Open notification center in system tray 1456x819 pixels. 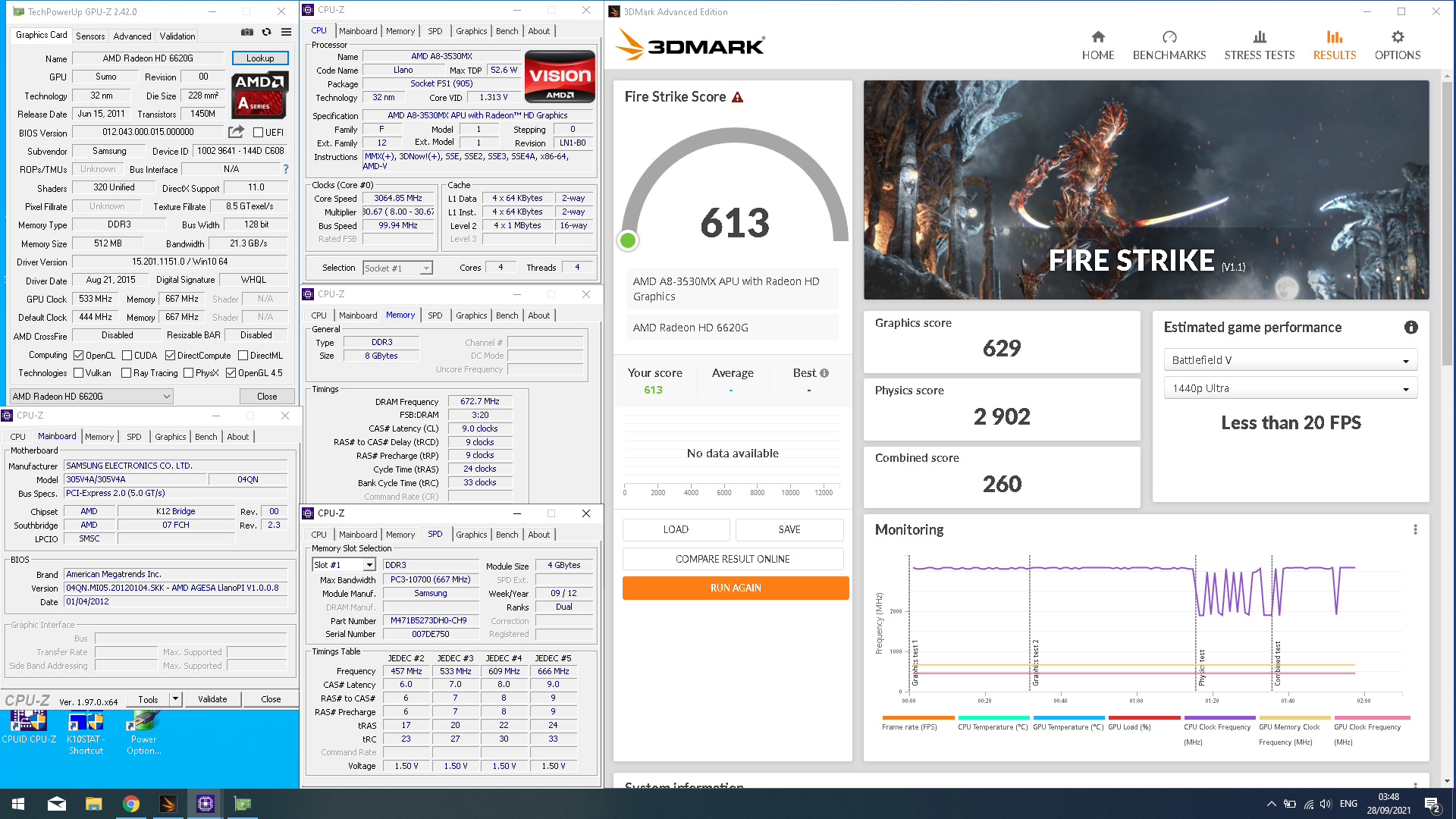(x=1432, y=805)
